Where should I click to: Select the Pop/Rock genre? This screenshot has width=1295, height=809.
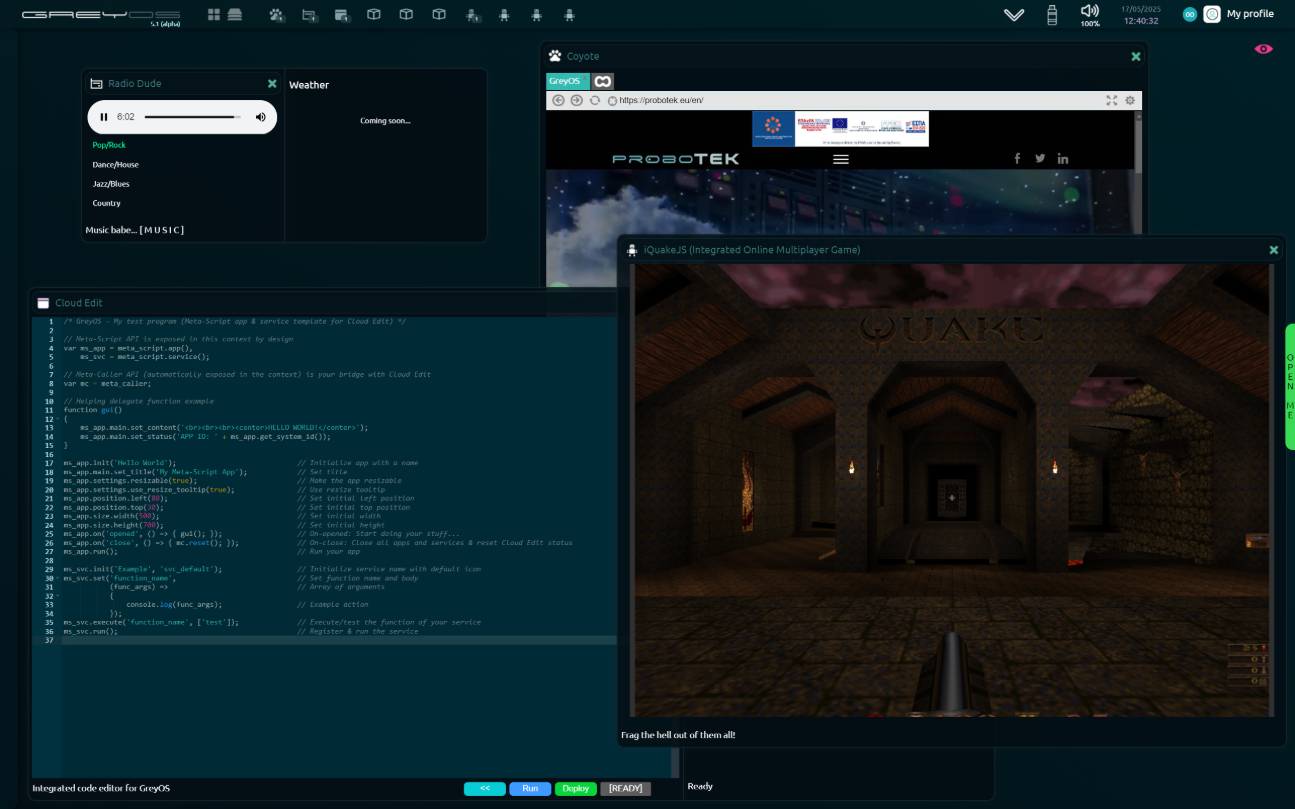pyautogui.click(x=109, y=145)
